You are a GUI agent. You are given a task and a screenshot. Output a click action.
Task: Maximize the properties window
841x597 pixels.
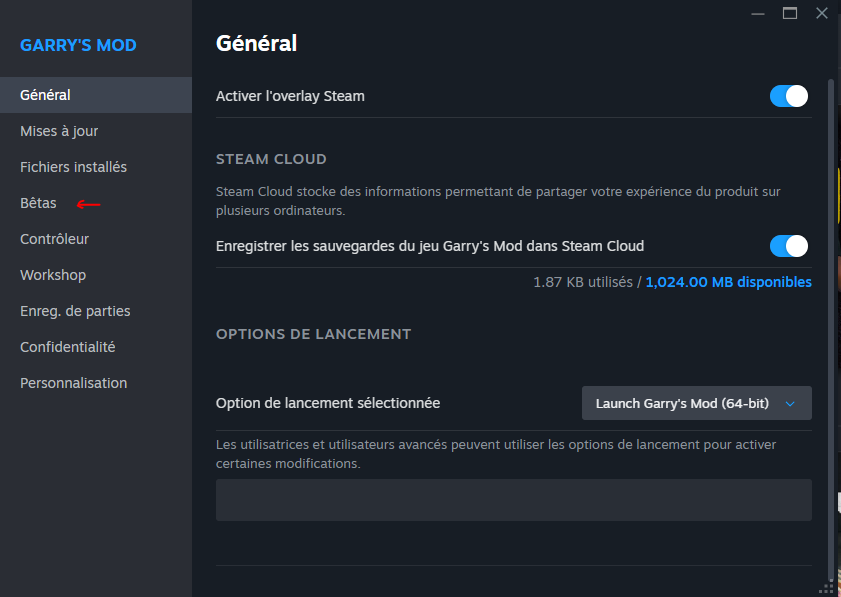[790, 13]
